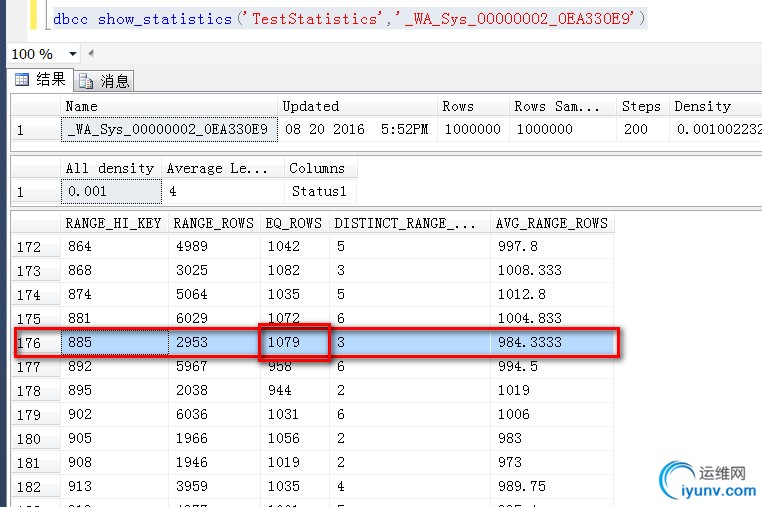
Task: Click RANGE_ROWS cell 6029
Action: tap(214, 318)
